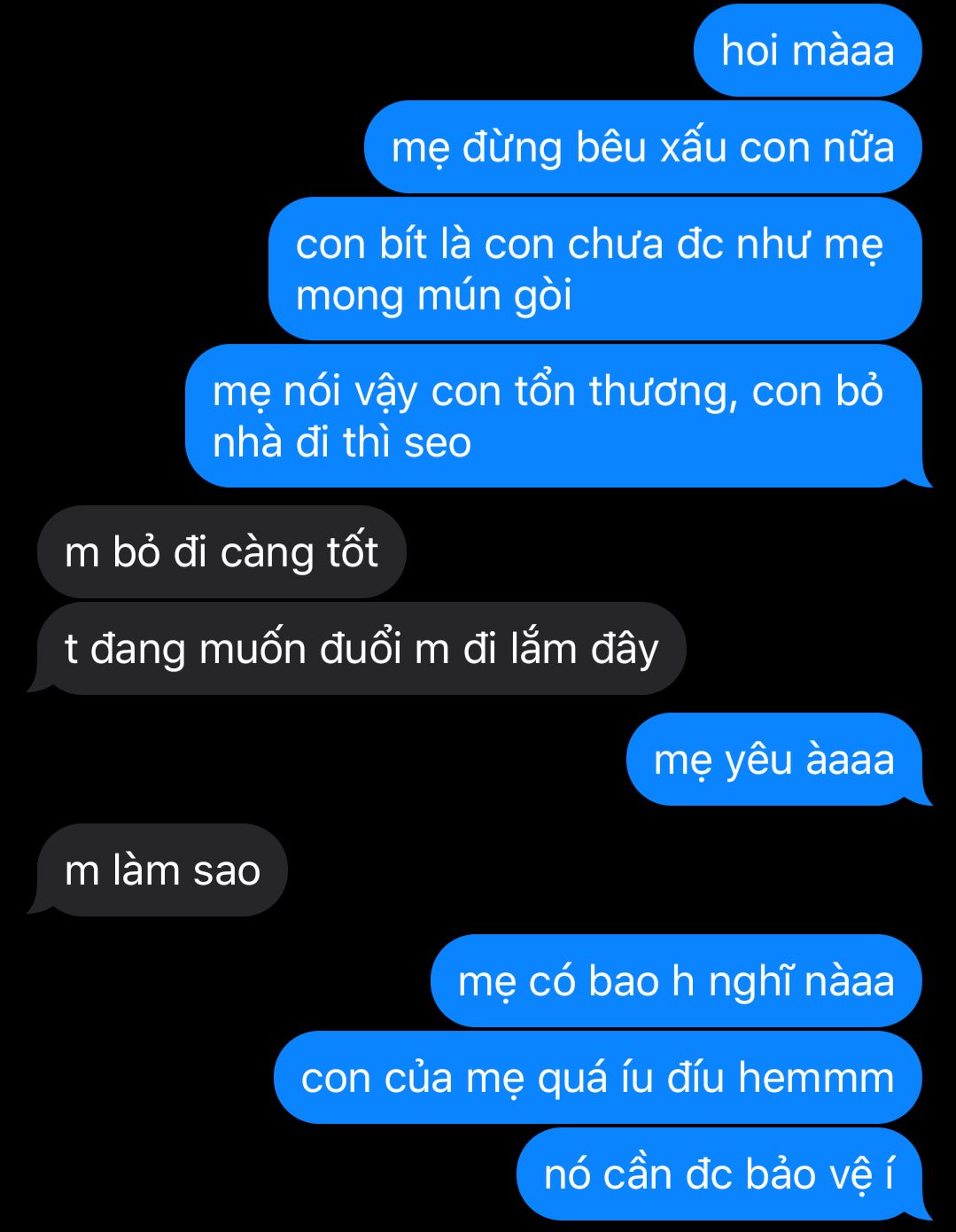956x1232 pixels.
Task: Click the word 'seo' in the blue message
Action: coord(437,442)
